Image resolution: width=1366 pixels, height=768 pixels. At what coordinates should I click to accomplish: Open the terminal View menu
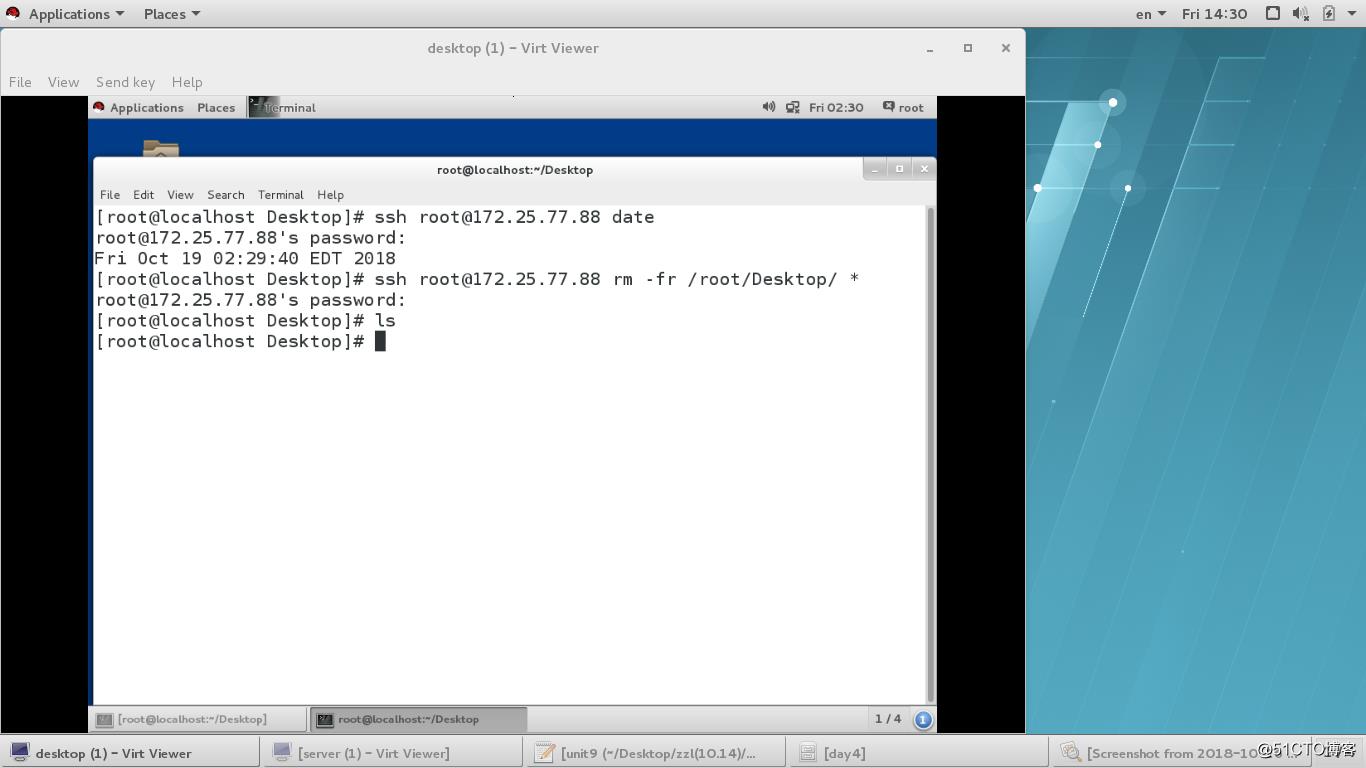click(x=180, y=195)
